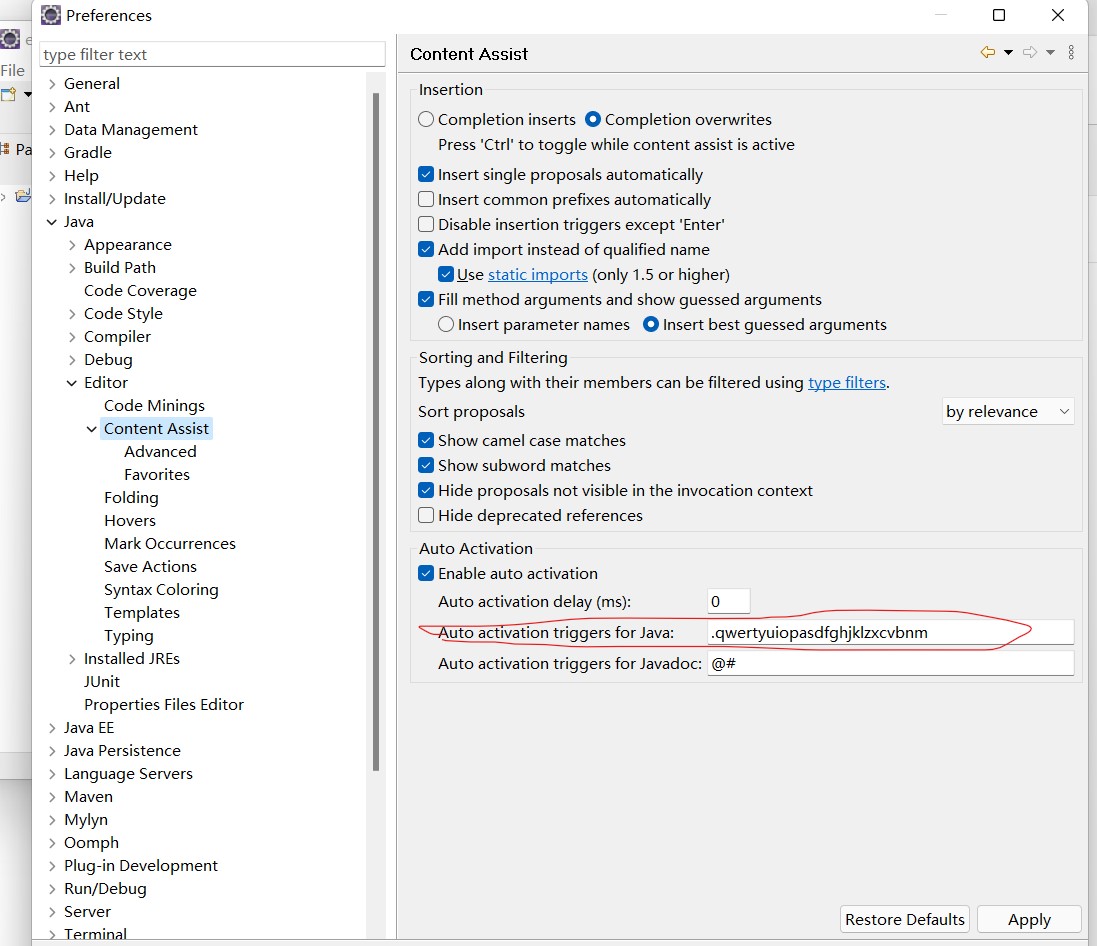Expand the Code Style node
The height and width of the screenshot is (946, 1097).
tap(71, 314)
